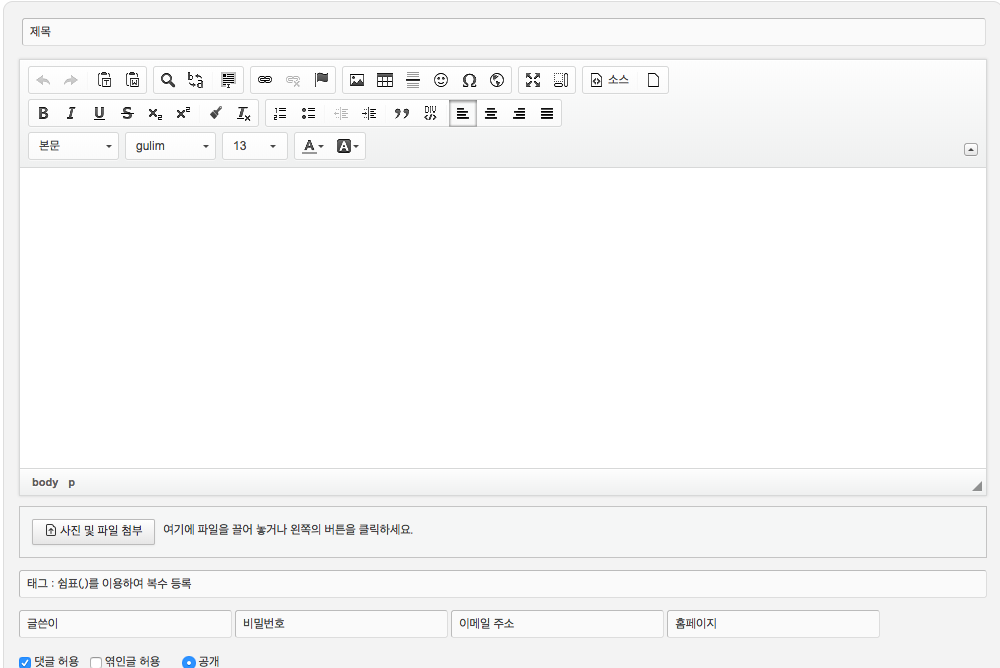
Task: Apply block quote formatting
Action: coord(402,113)
